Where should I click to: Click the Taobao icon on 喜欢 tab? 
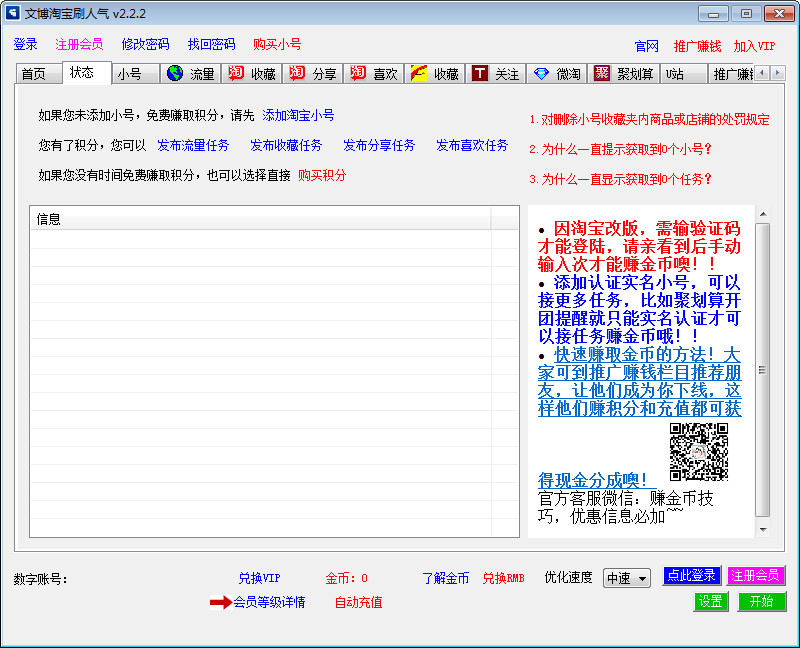pyautogui.click(x=358, y=73)
